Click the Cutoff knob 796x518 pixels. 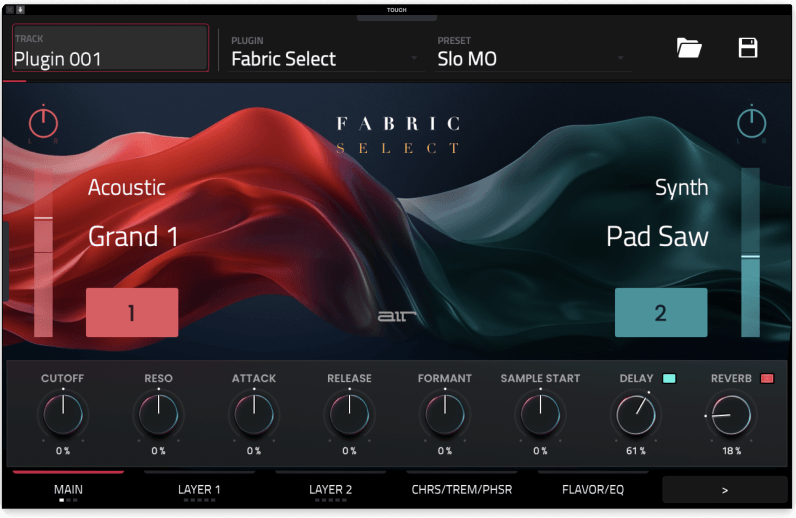62,414
